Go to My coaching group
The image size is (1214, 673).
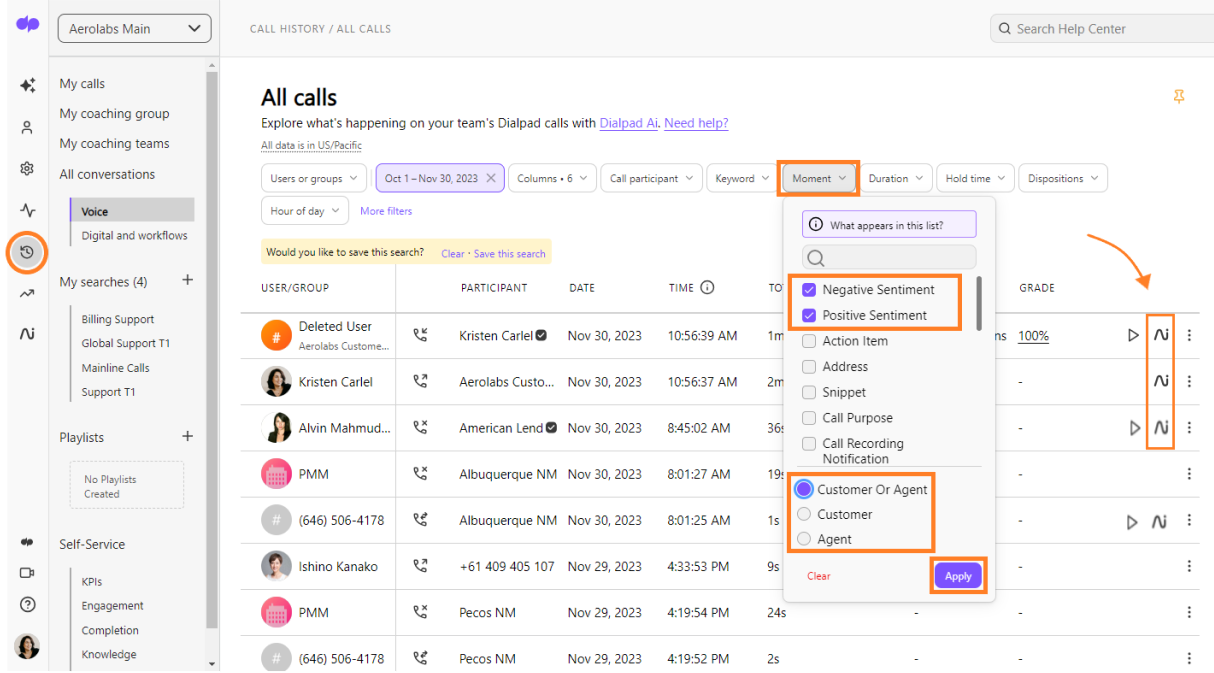[x=114, y=114]
